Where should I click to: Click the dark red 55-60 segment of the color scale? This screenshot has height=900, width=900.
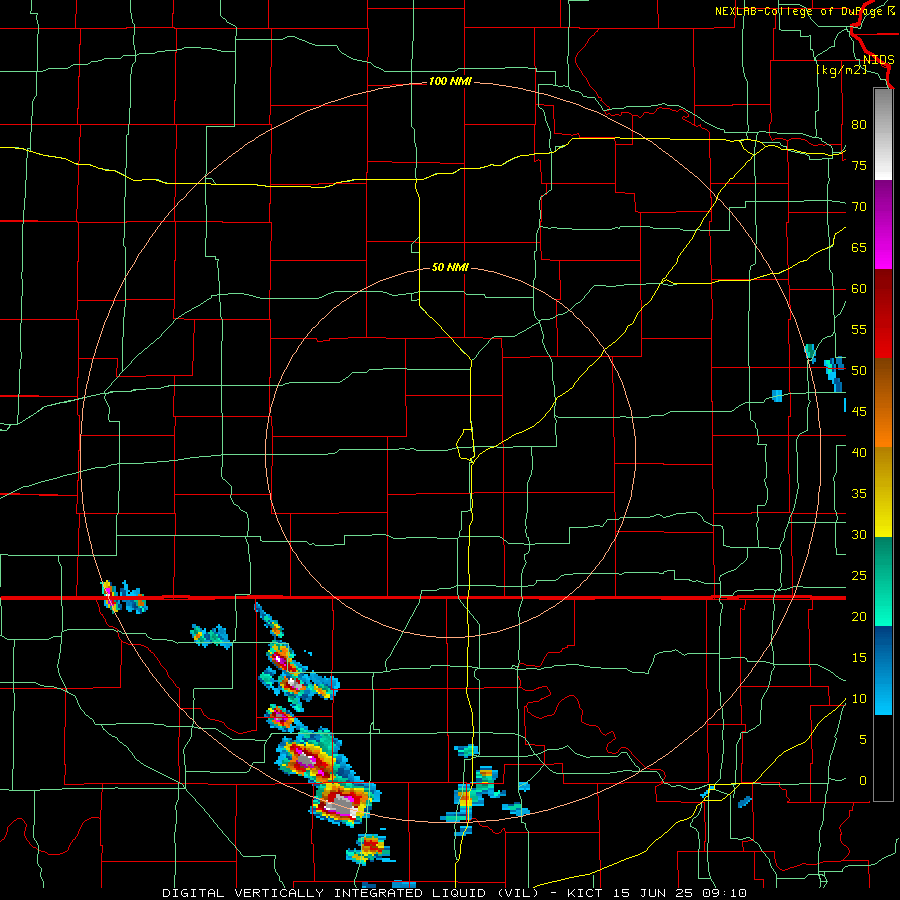click(x=883, y=314)
